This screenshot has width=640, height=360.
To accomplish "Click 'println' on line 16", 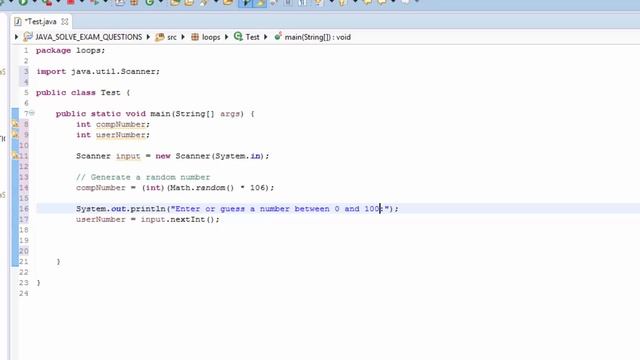I will coord(148,209).
